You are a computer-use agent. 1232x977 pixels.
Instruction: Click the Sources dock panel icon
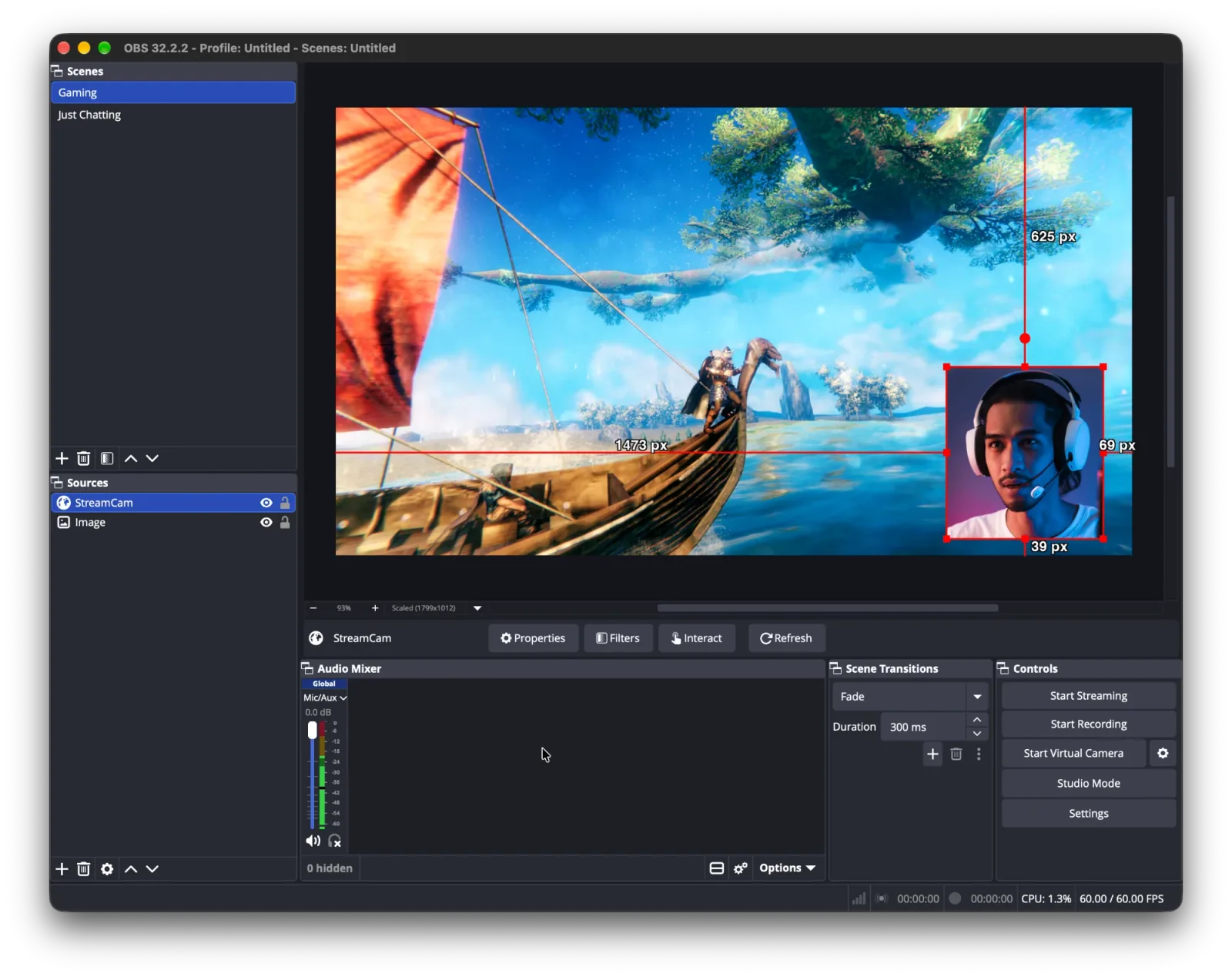click(x=57, y=482)
